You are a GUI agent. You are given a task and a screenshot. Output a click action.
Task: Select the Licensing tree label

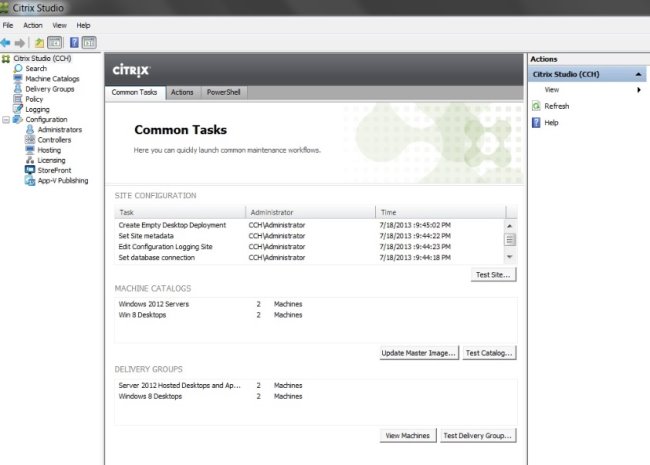[x=51, y=160]
